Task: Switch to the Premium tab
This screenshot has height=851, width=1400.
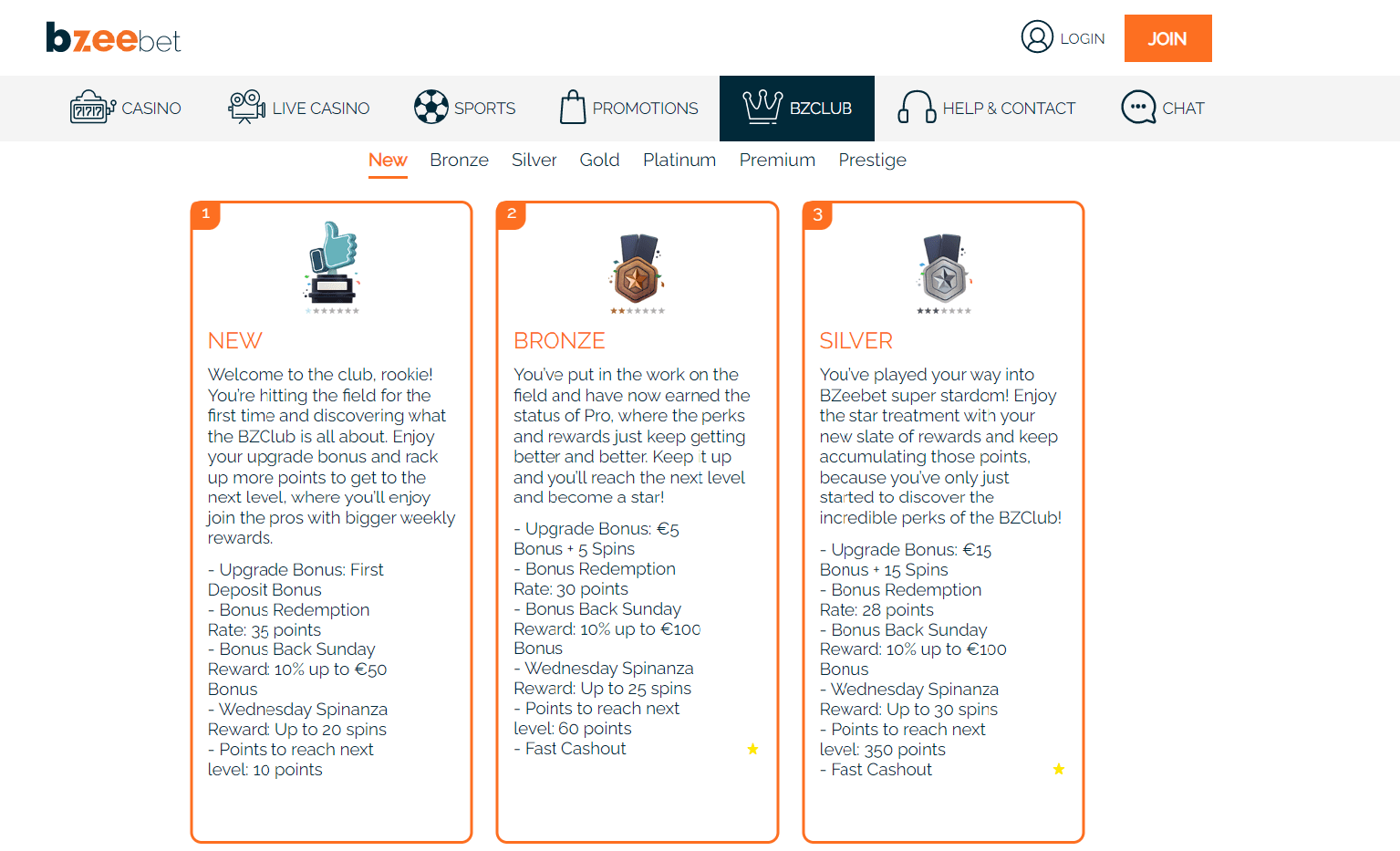Action: [x=777, y=161]
